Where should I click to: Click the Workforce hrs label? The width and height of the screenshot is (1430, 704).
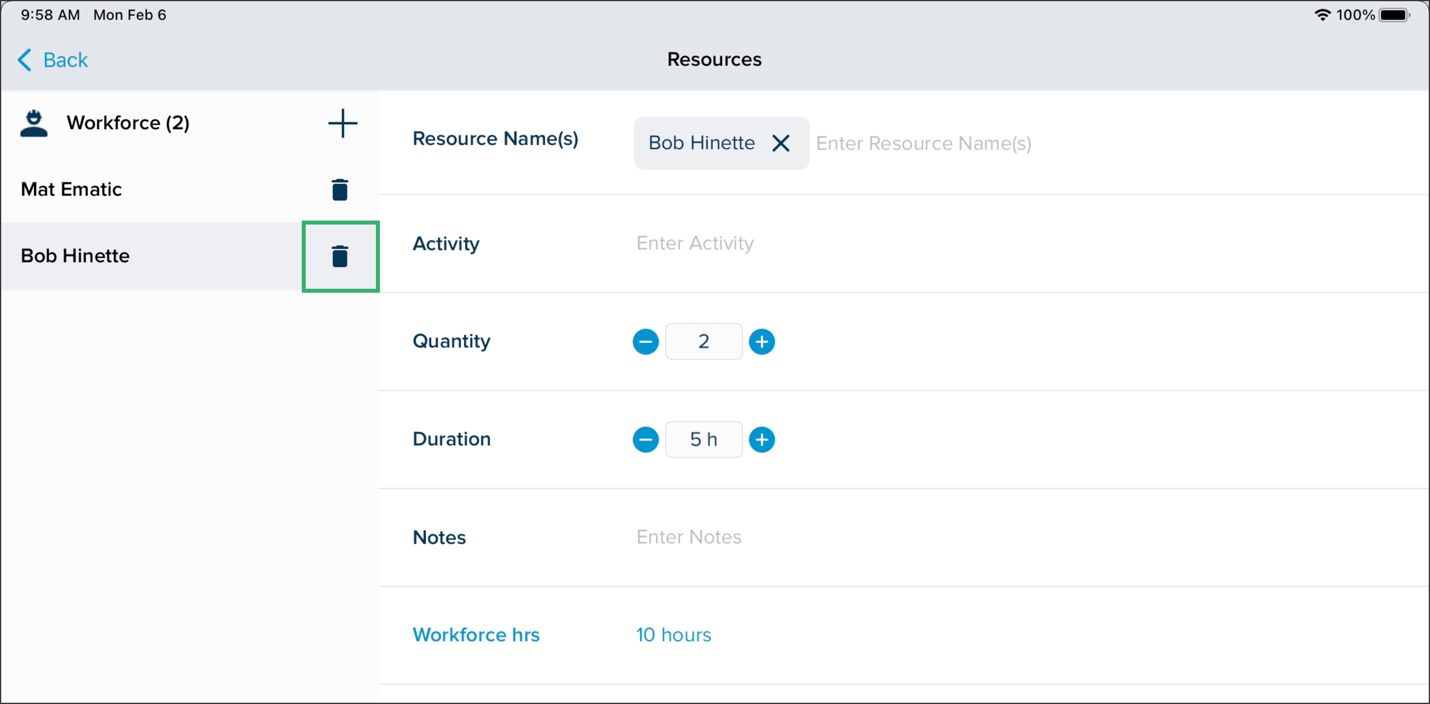click(476, 635)
